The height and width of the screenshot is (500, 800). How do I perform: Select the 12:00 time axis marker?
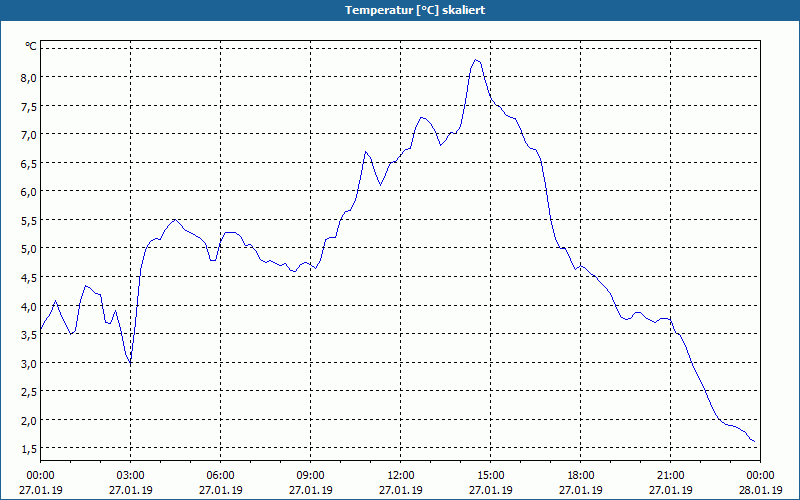pos(401,476)
